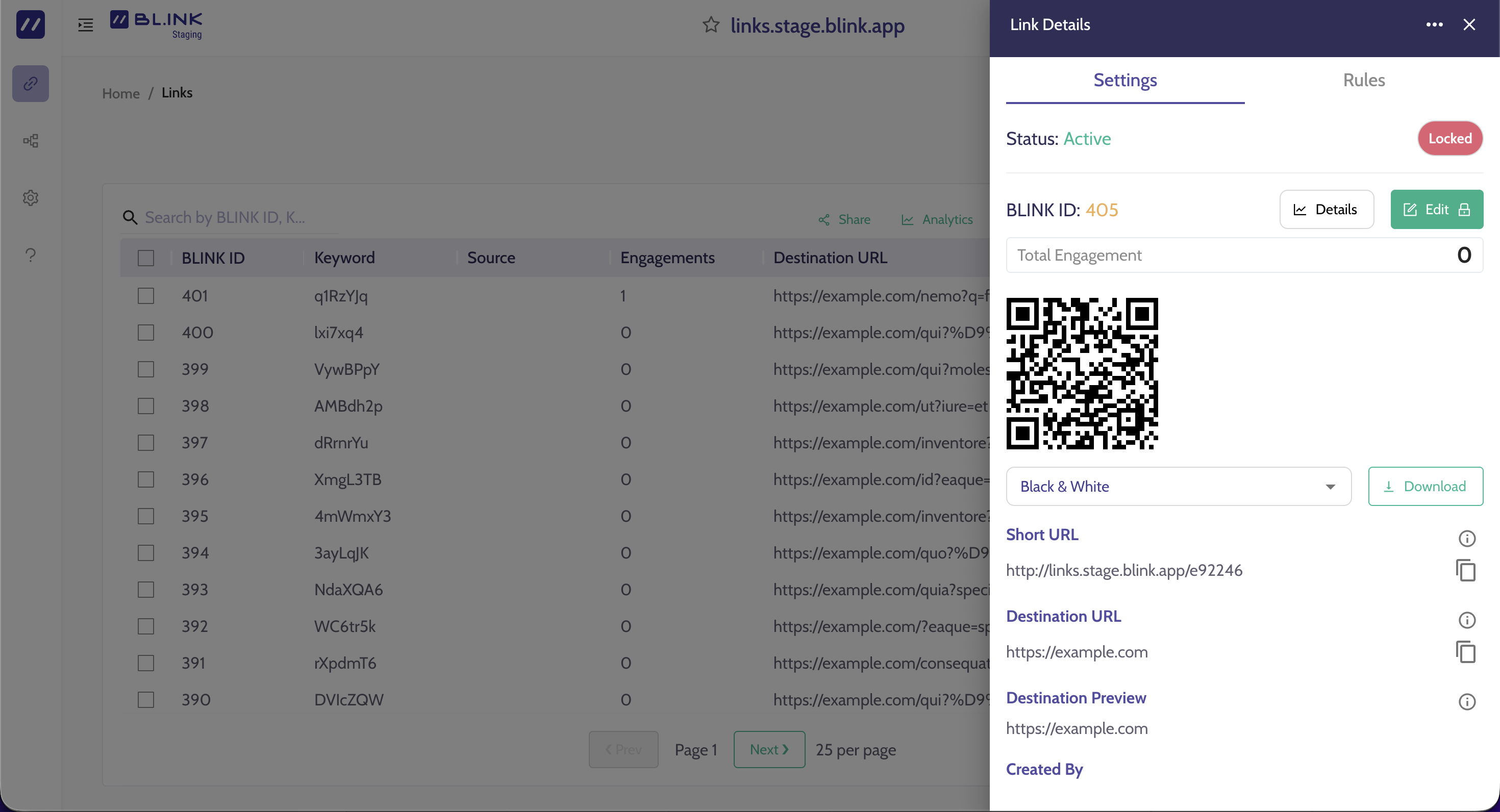Image resolution: width=1500 pixels, height=812 pixels.
Task: Copy the Short URL to clipboard
Action: [x=1466, y=570]
